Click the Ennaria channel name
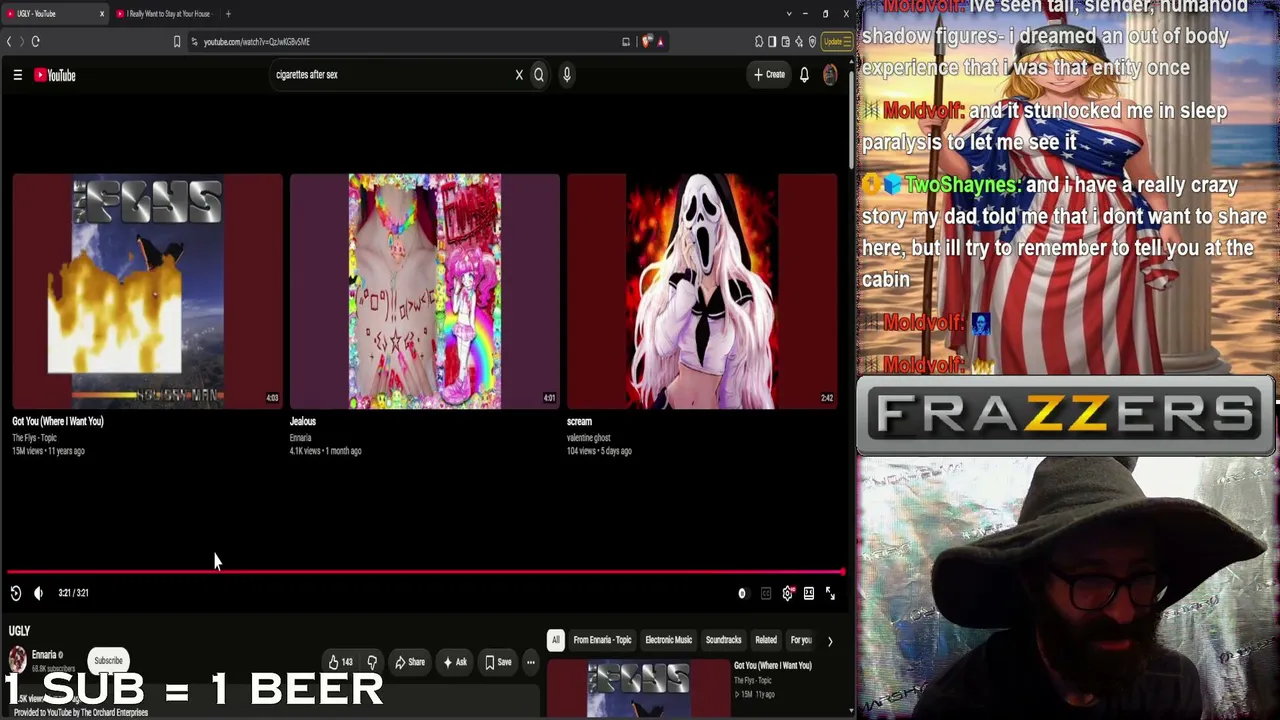This screenshot has width=1280, height=720. click(44, 655)
